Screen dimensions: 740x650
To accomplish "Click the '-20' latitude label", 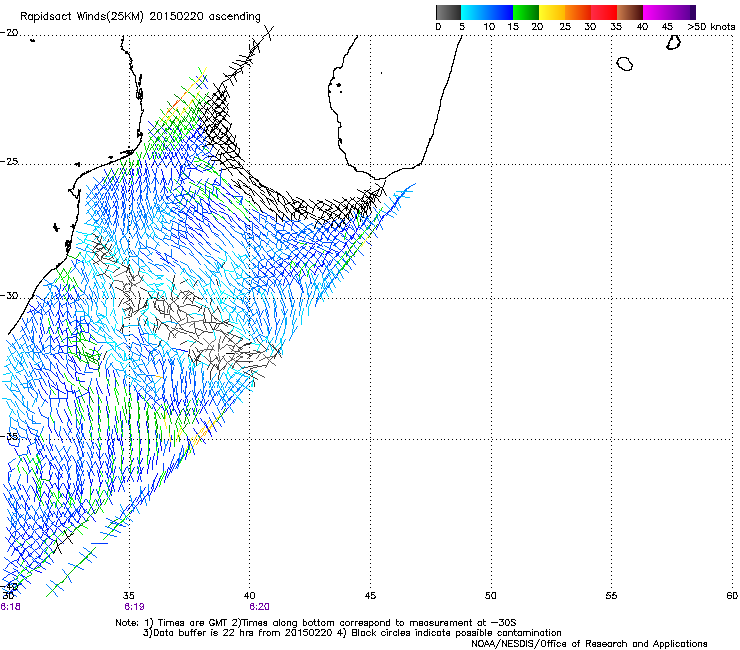I will coord(9,33).
